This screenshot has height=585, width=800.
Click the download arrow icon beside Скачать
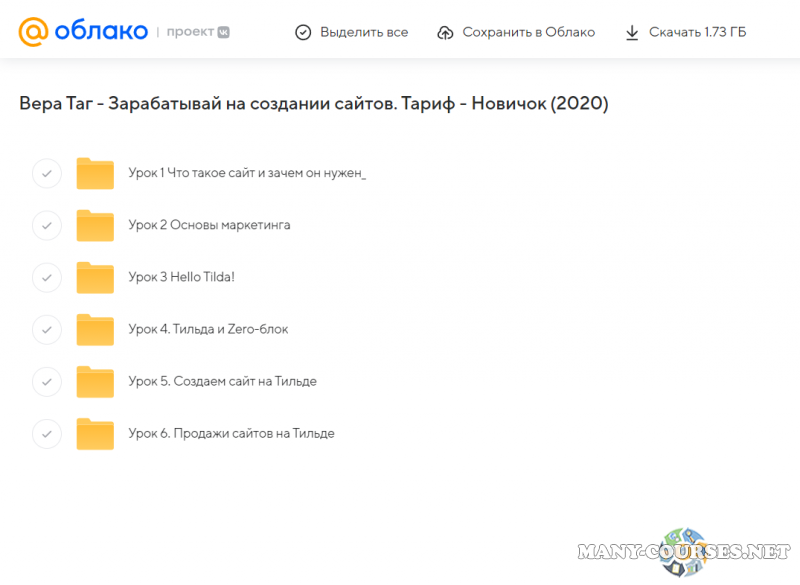click(x=632, y=31)
